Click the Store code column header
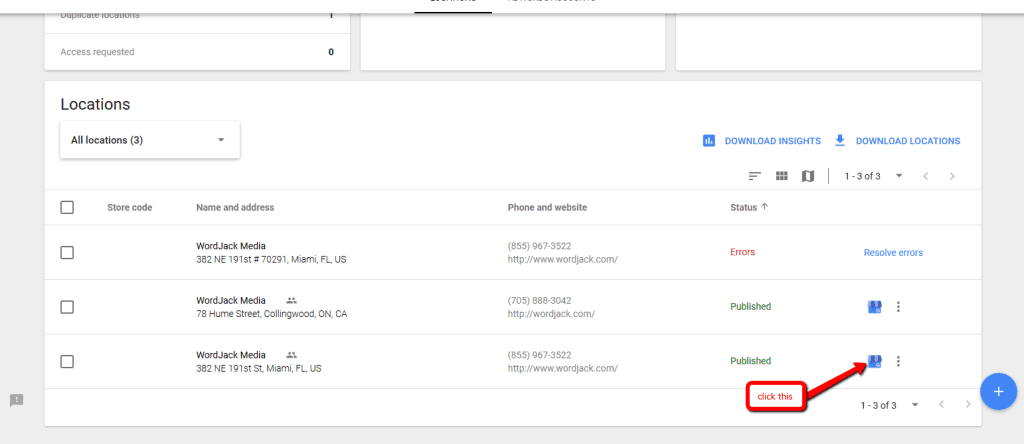The image size is (1024, 444). coord(129,207)
